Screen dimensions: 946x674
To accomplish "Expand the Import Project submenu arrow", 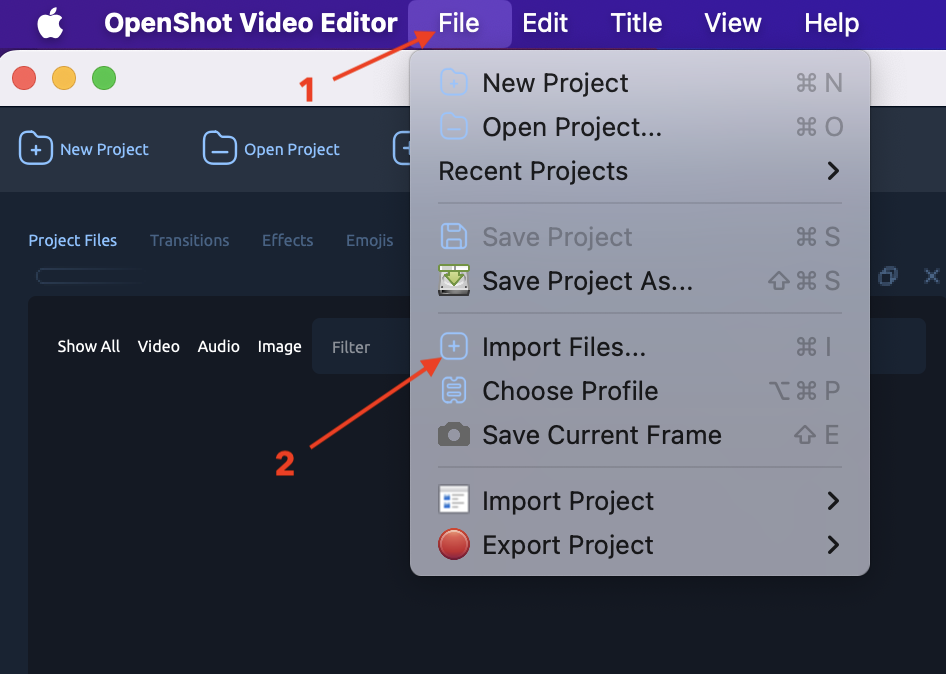I will pyautogui.click(x=833, y=500).
